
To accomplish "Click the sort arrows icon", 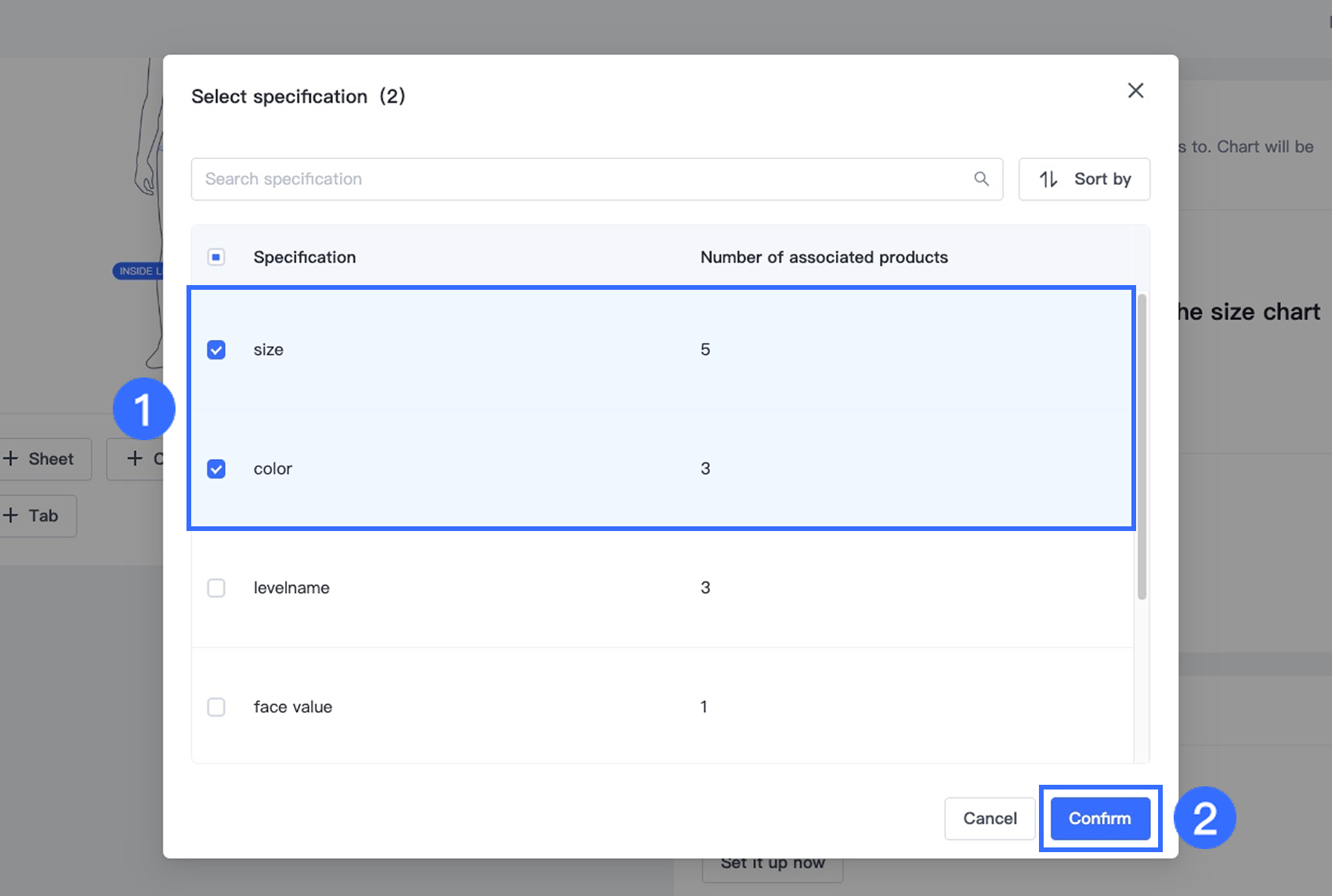I will 1048,179.
